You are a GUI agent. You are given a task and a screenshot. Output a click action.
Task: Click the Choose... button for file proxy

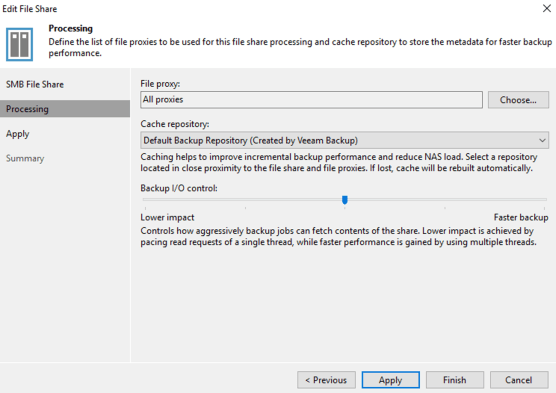coord(518,100)
